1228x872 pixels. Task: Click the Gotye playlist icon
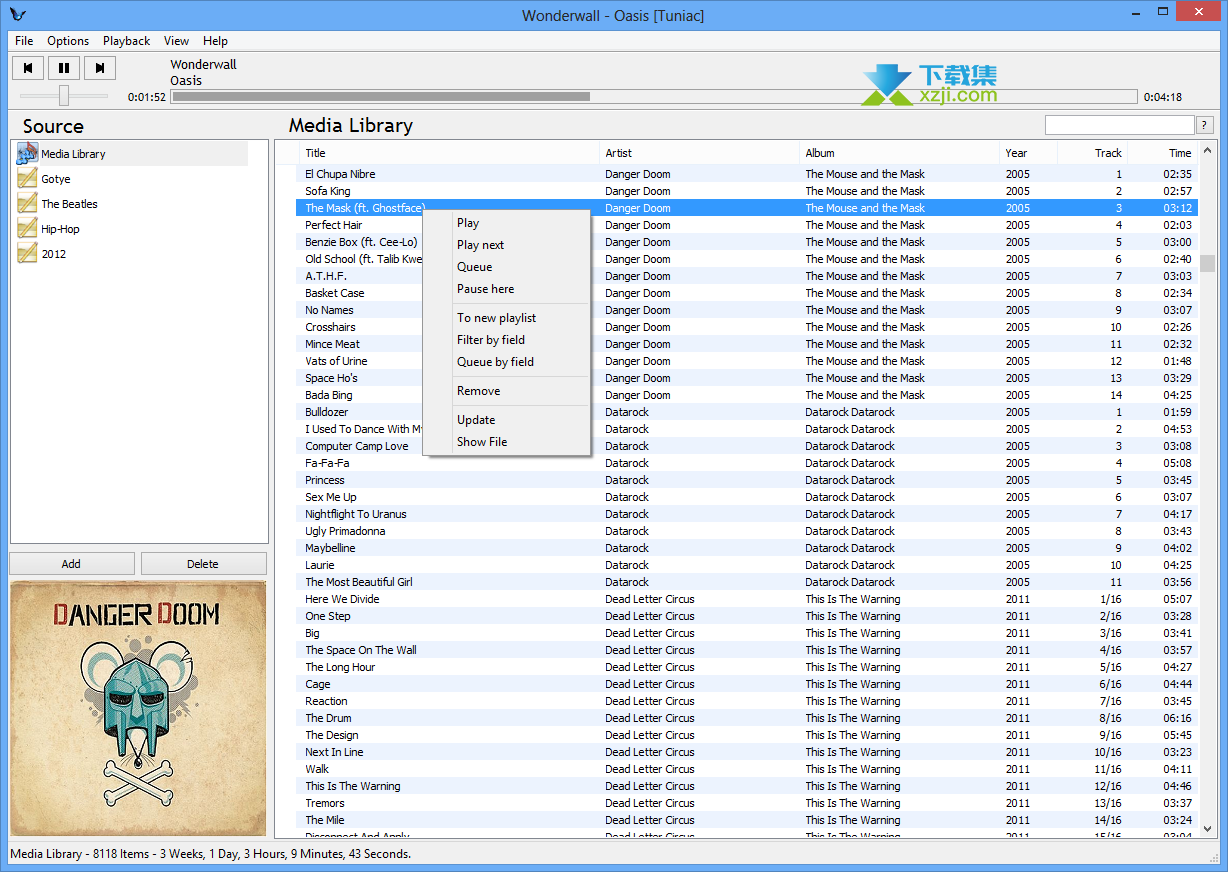tap(27, 179)
